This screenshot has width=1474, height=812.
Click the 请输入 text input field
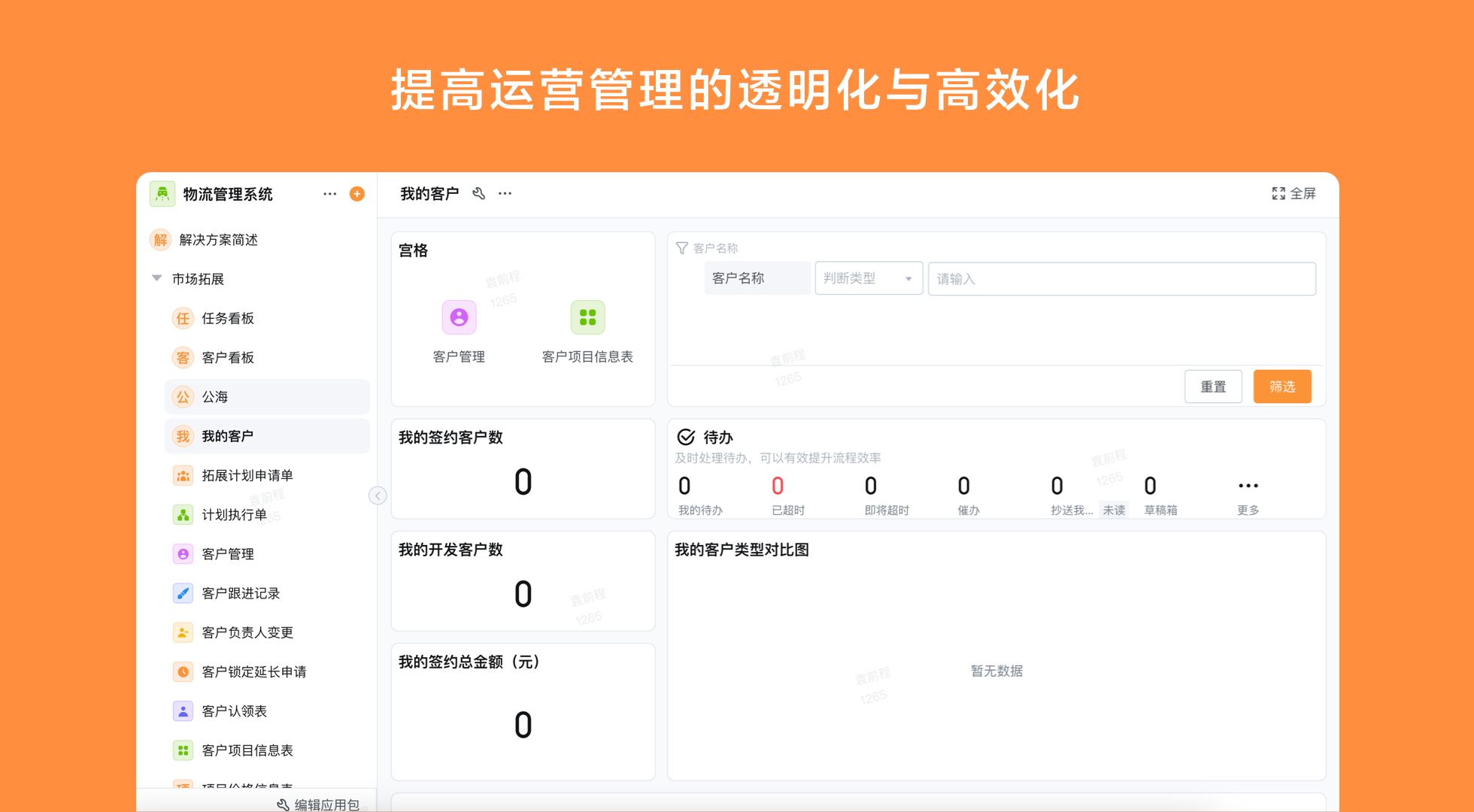[1121, 279]
